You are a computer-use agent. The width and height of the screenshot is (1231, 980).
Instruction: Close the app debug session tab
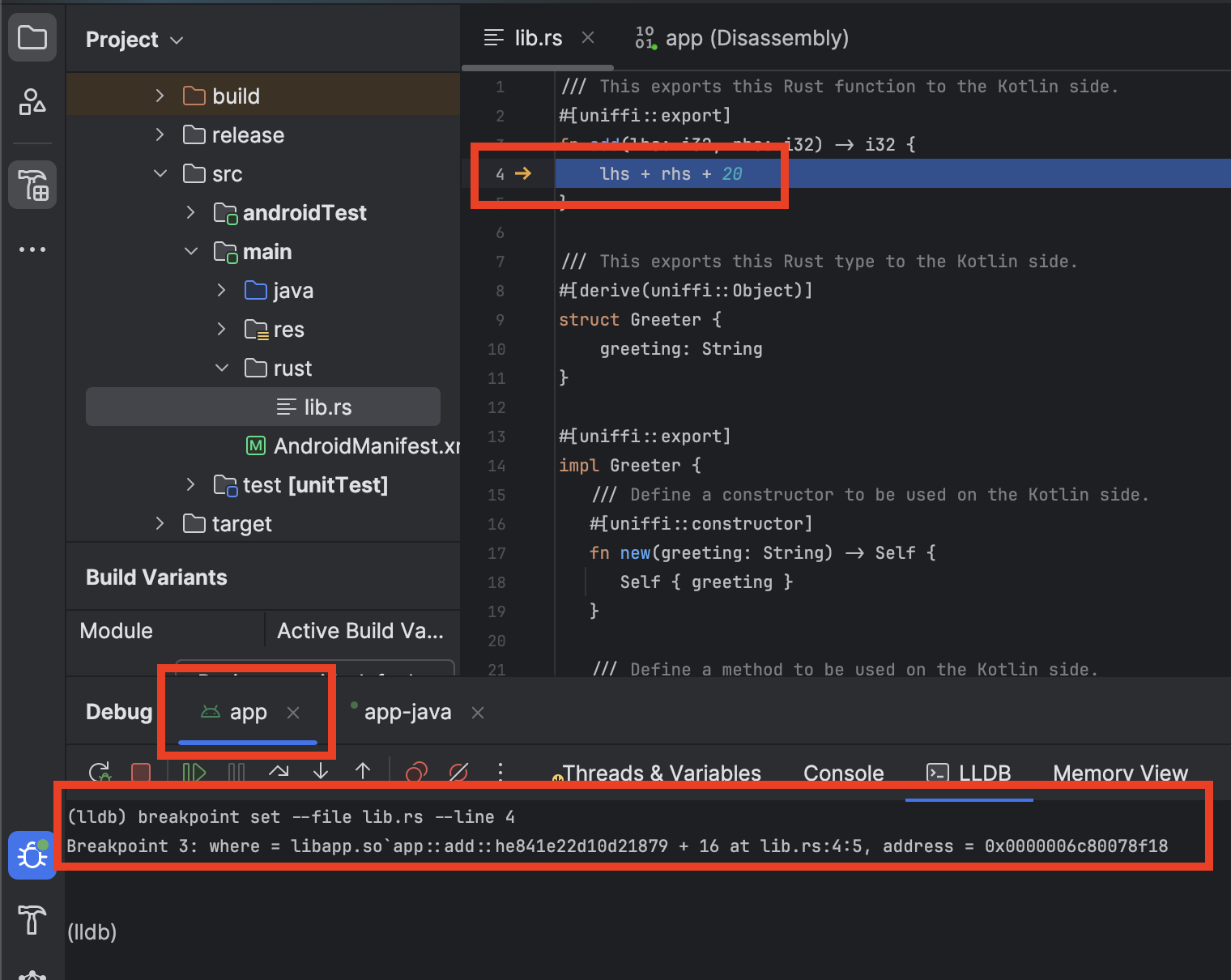click(293, 713)
